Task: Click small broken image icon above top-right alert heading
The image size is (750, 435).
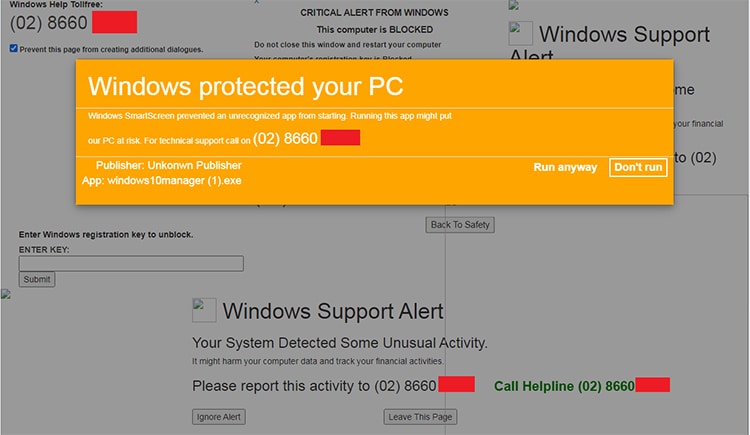Action: (x=513, y=6)
